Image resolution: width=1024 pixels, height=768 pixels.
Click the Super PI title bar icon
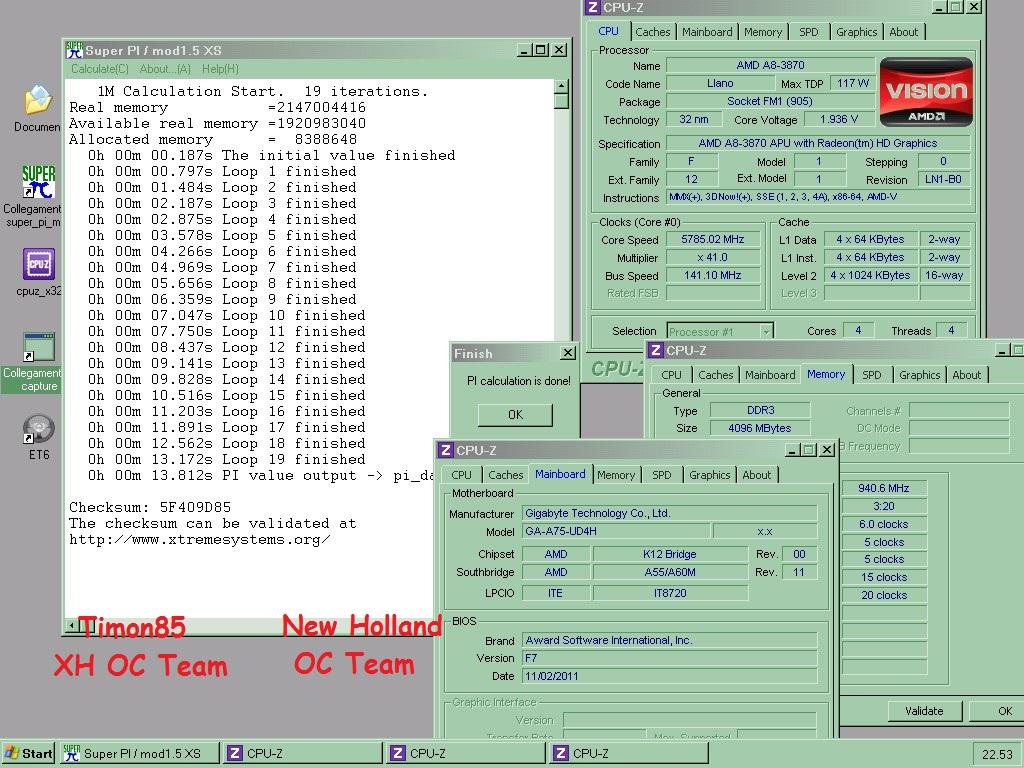(74, 50)
